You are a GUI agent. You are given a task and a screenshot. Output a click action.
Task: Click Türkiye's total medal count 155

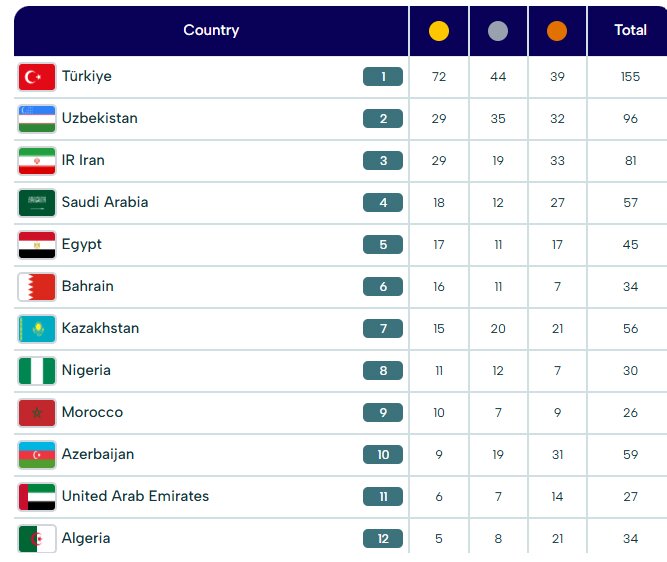tap(630, 77)
